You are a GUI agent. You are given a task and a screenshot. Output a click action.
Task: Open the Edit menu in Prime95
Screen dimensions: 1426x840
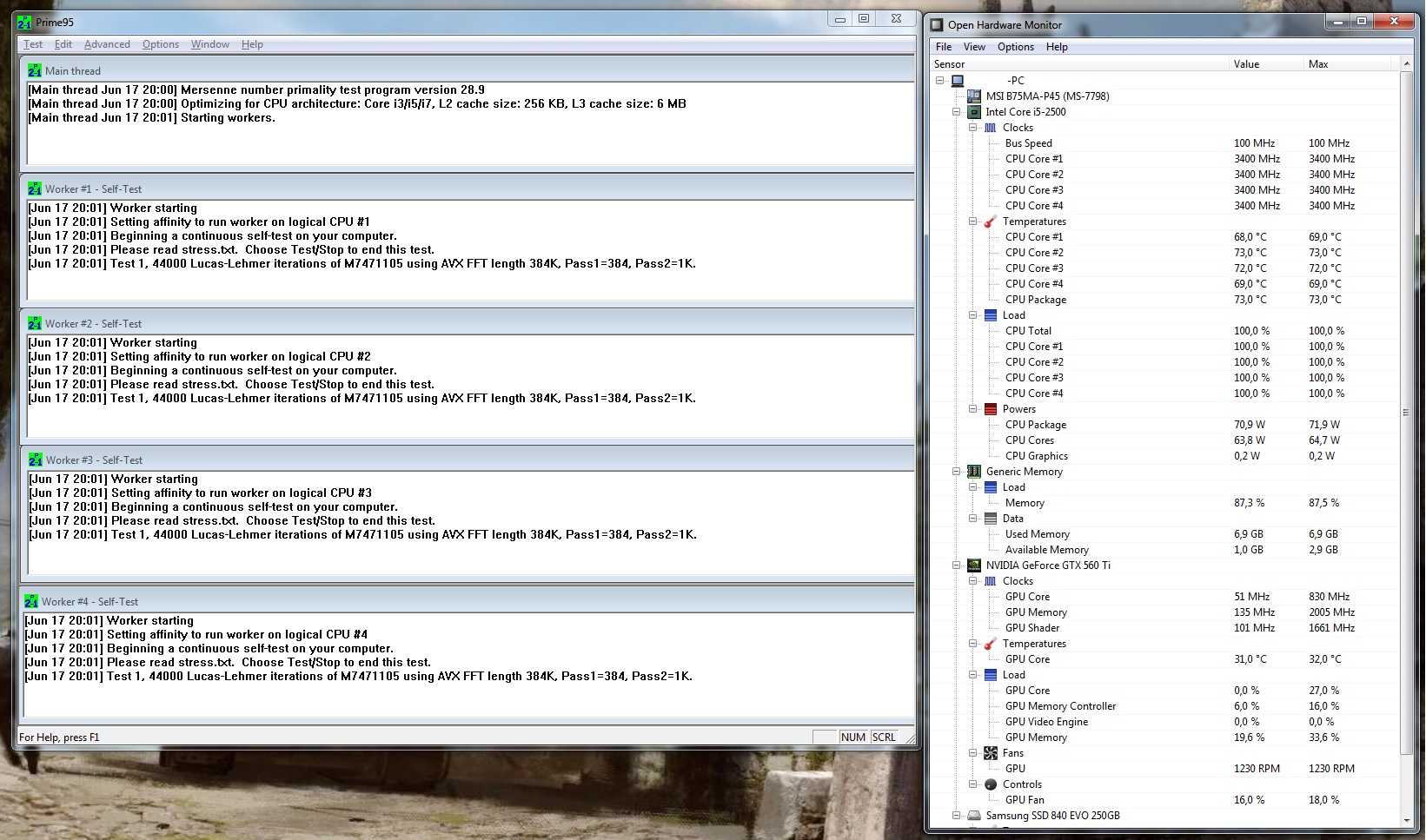pos(63,44)
